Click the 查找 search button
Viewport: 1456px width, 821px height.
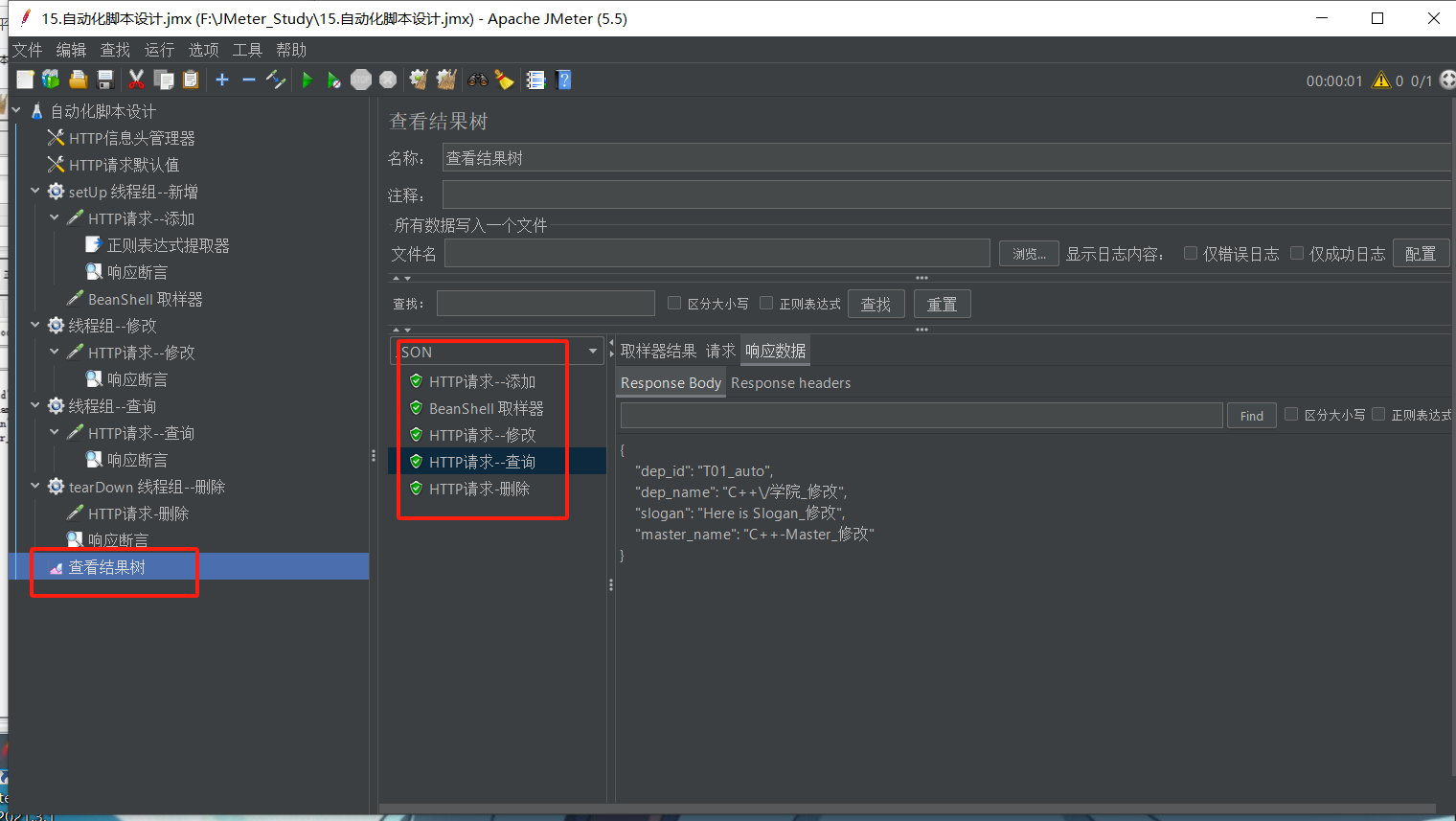876,304
